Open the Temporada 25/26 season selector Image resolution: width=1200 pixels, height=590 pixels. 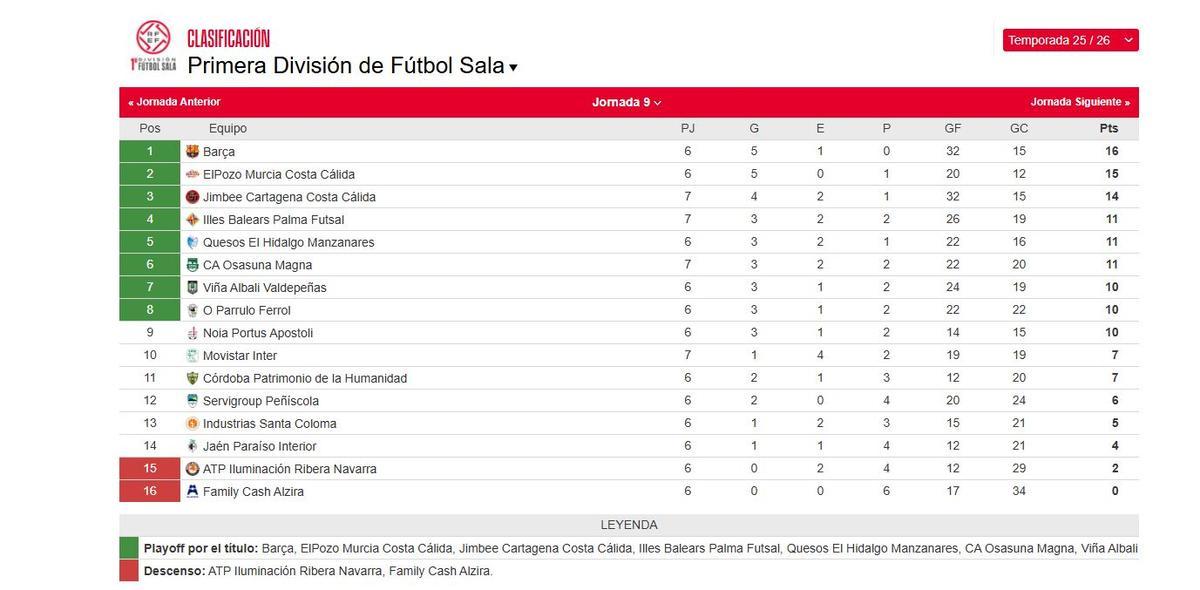point(1069,40)
